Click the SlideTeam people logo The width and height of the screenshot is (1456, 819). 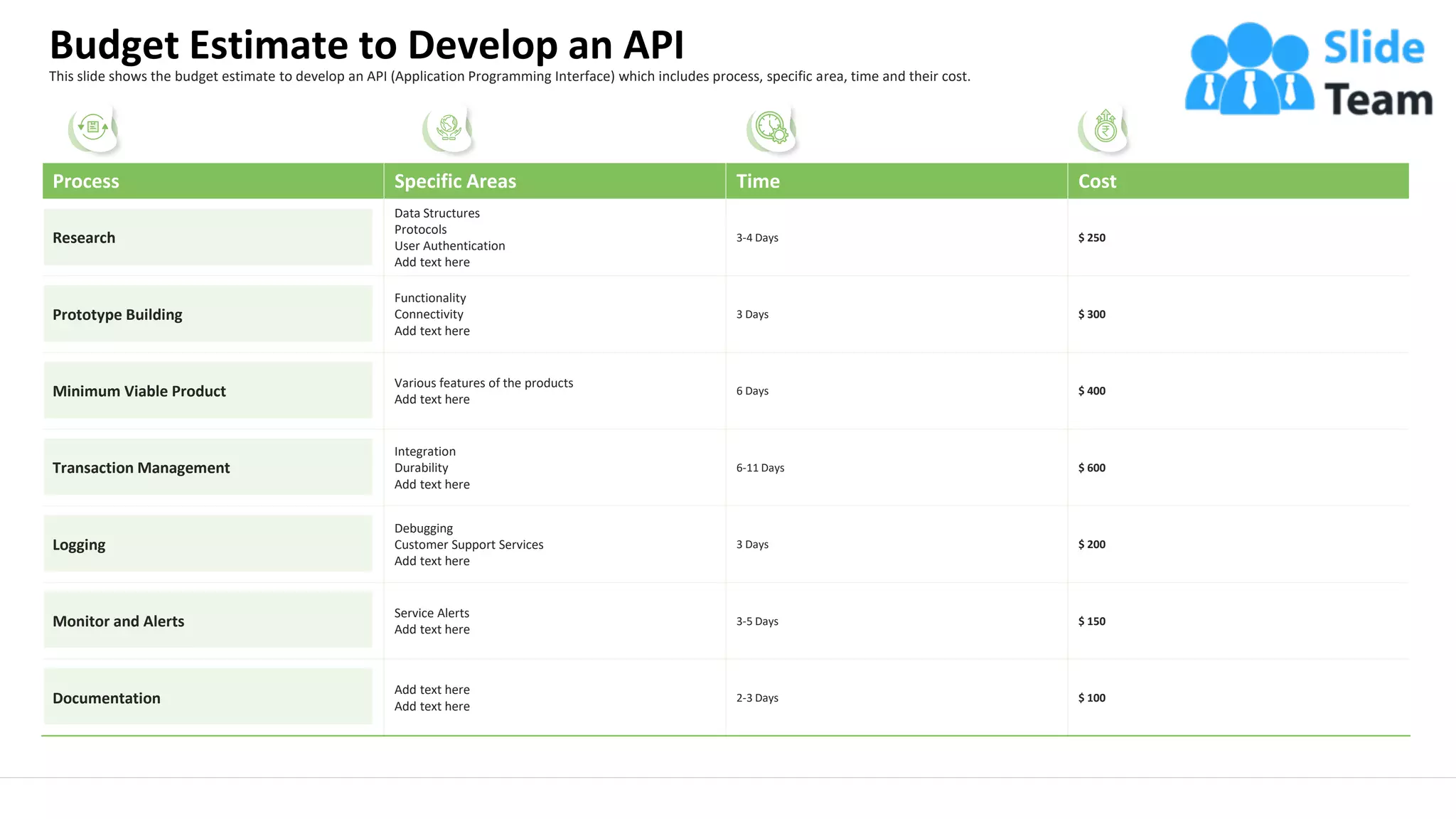[1249, 69]
